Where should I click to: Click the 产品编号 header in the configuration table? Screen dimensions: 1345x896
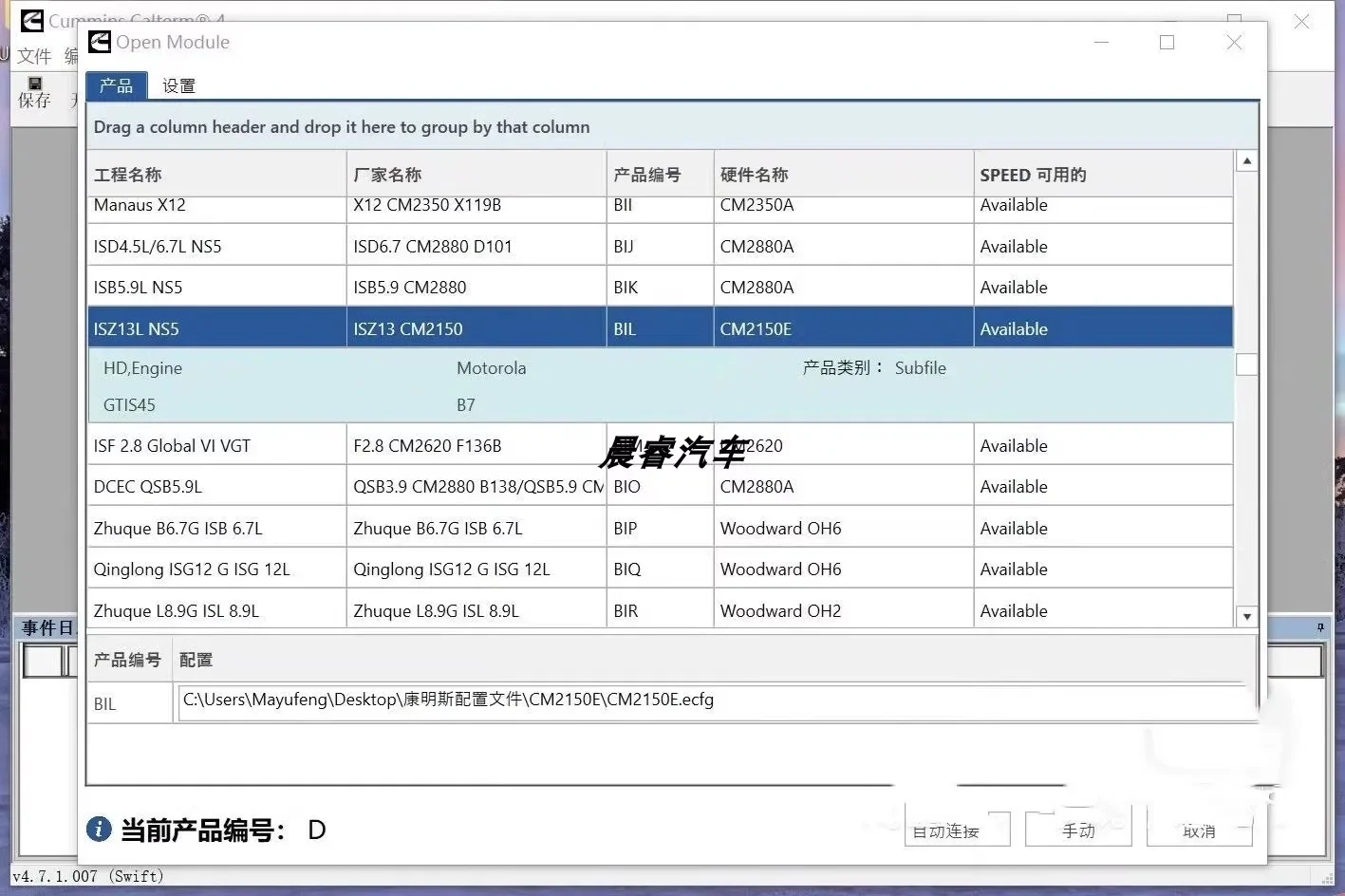pyautogui.click(x=127, y=660)
